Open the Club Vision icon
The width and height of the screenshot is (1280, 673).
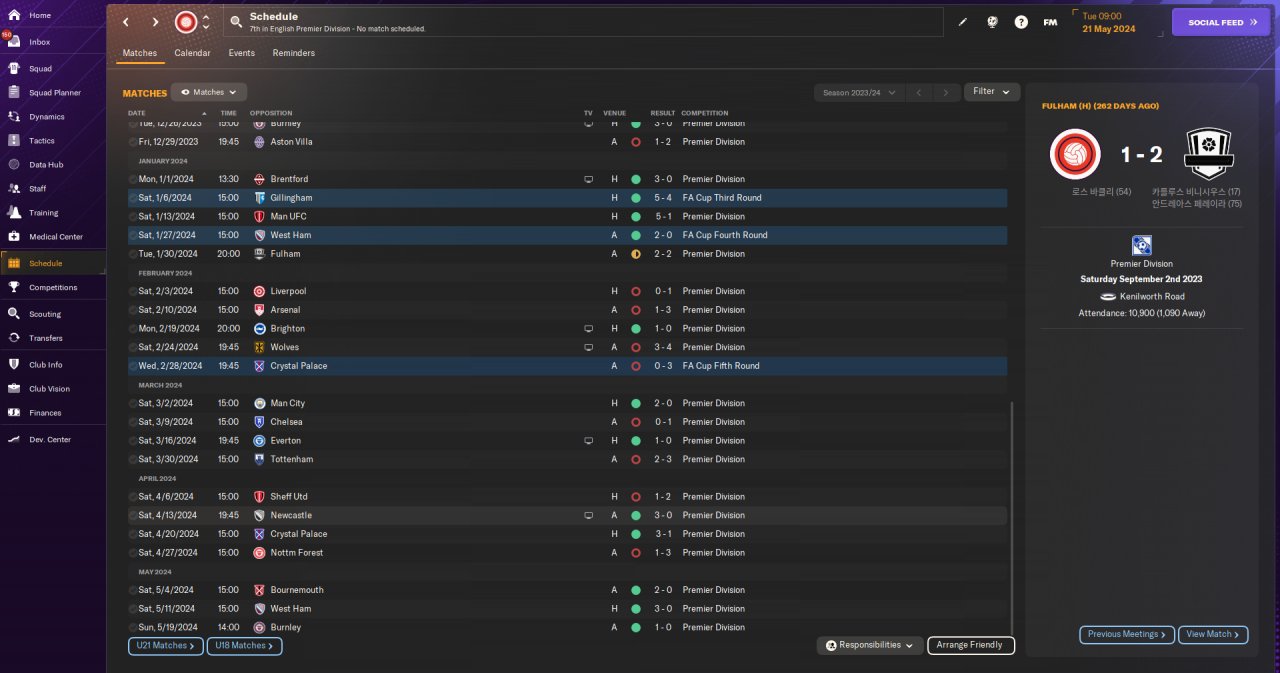point(14,389)
